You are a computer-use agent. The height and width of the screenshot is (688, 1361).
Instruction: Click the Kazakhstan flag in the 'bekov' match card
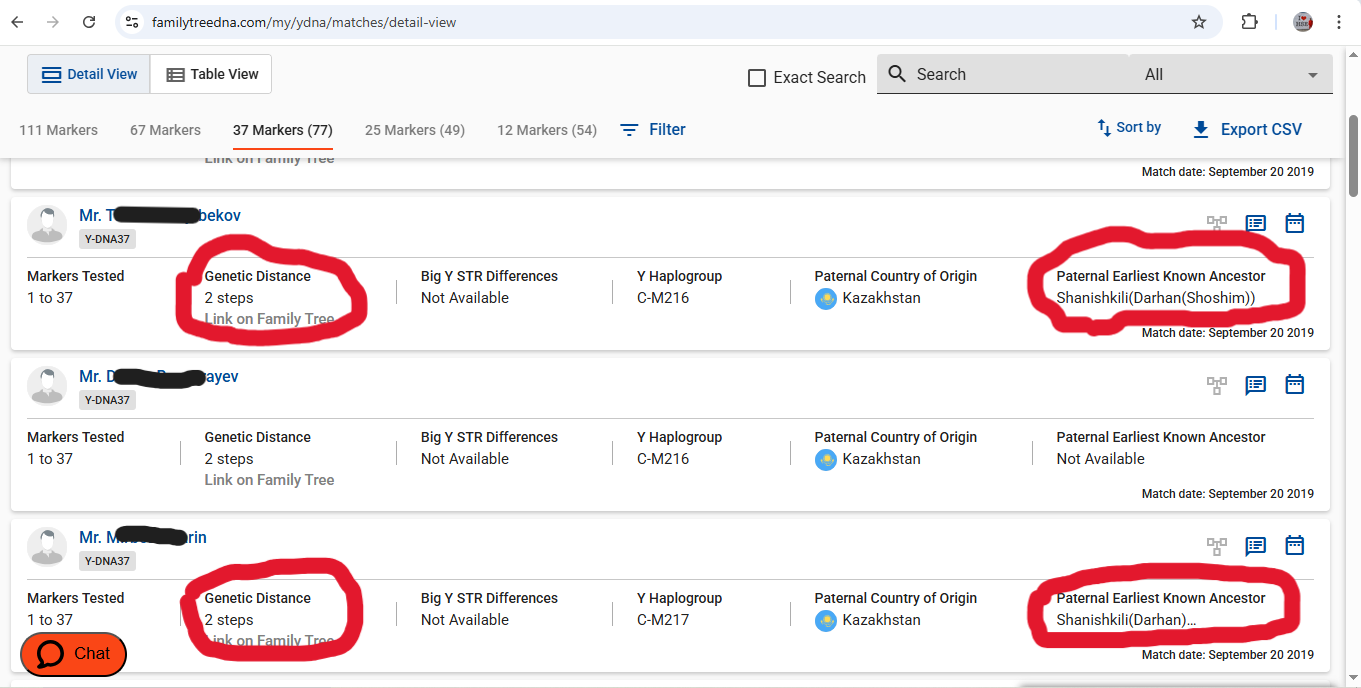825,298
